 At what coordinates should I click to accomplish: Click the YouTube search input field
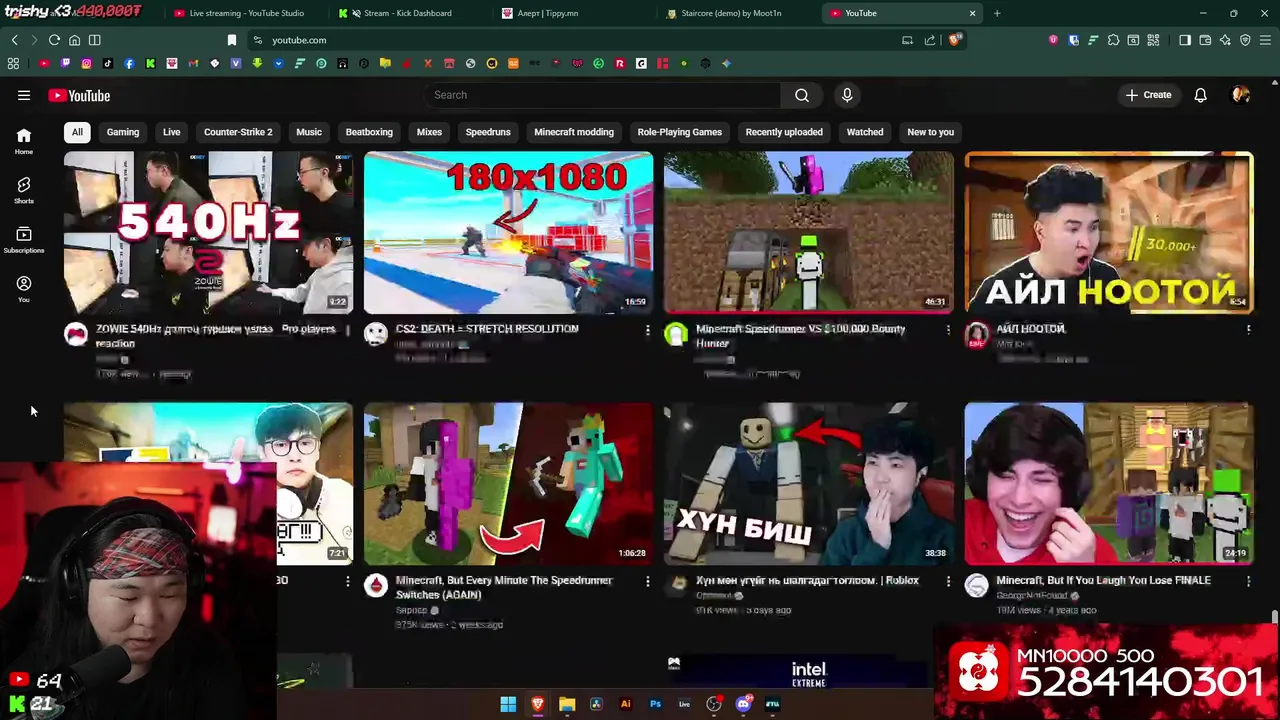point(602,95)
